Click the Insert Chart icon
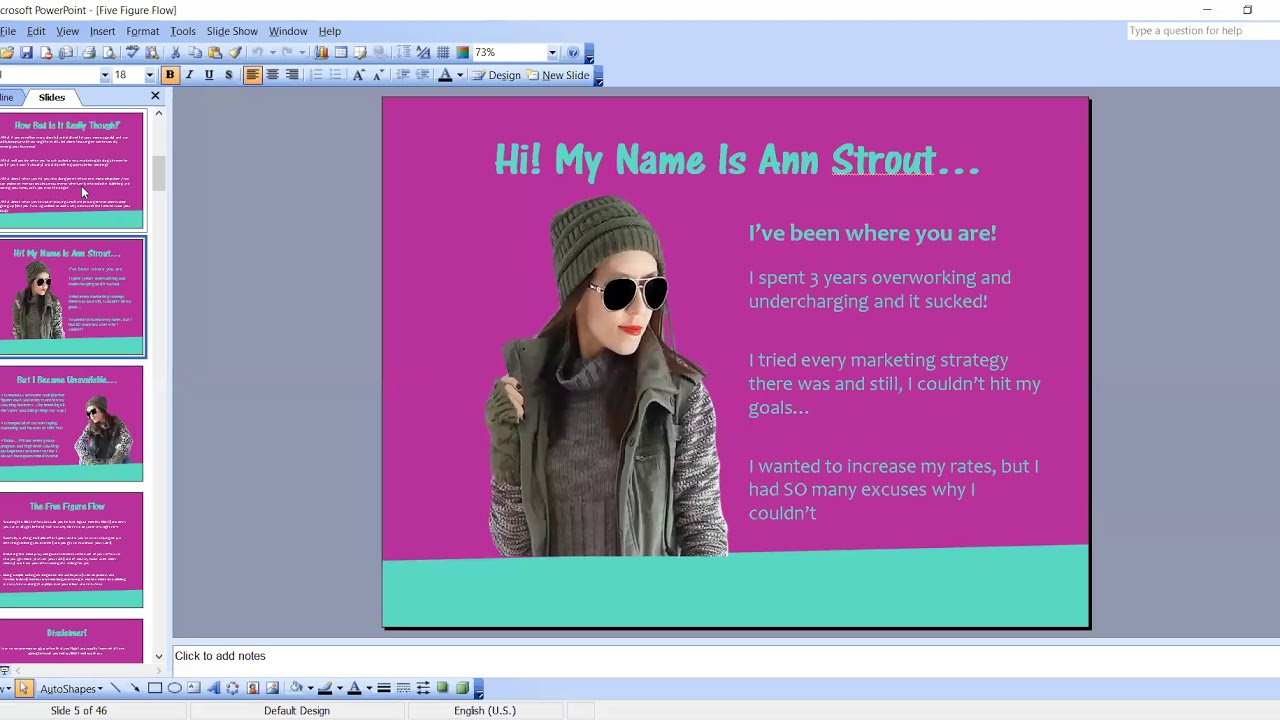The image size is (1280, 720). (321, 52)
